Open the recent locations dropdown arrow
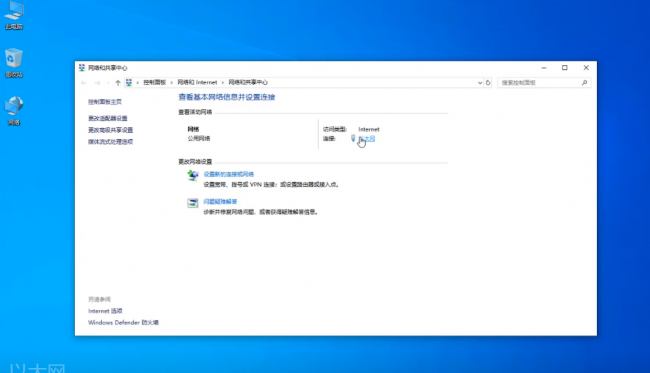Image resolution: width=650 pixels, height=373 pixels. point(108,83)
